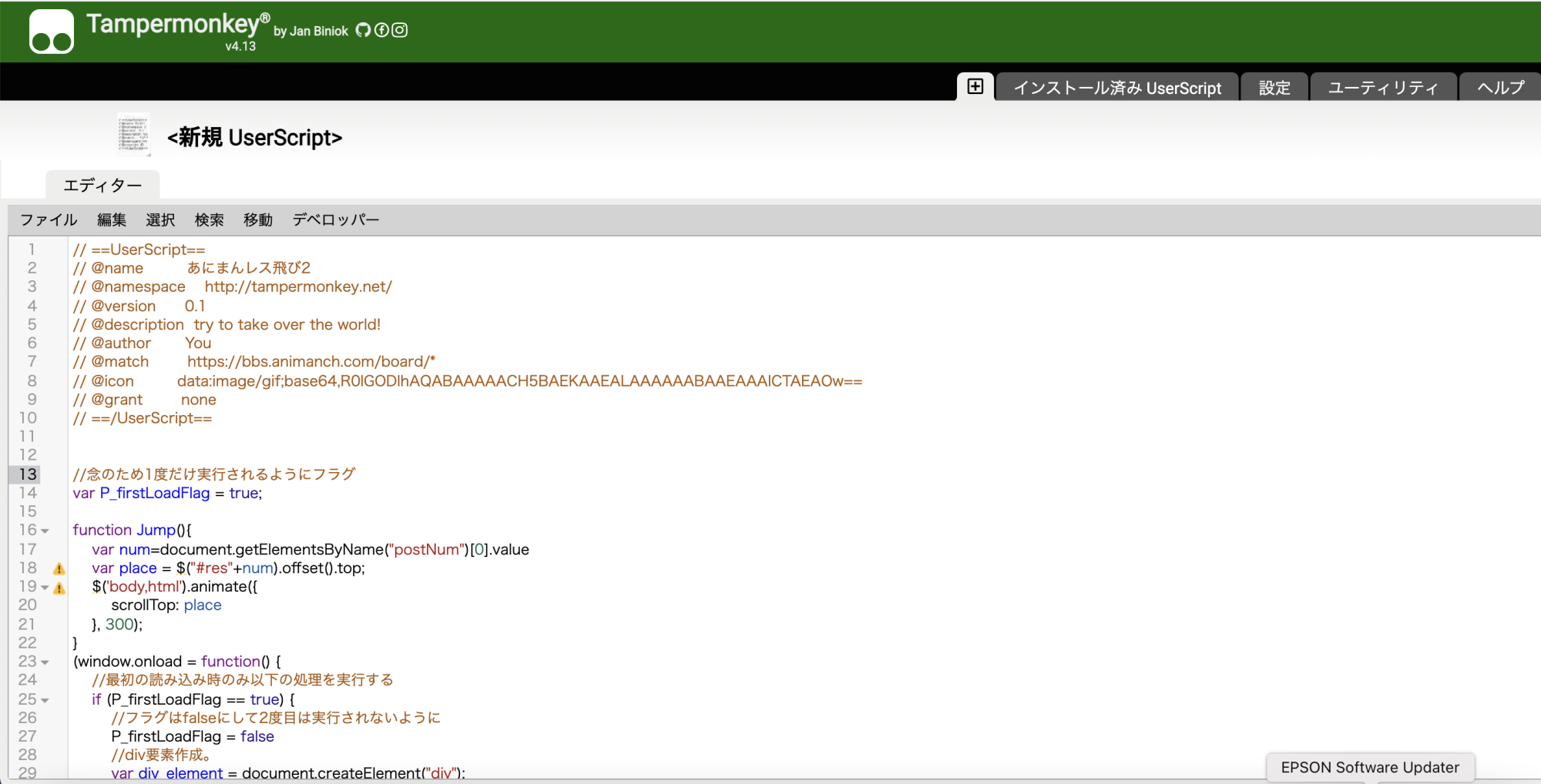Switch to the 設定 tab
The width and height of the screenshot is (1541, 784).
coord(1274,88)
